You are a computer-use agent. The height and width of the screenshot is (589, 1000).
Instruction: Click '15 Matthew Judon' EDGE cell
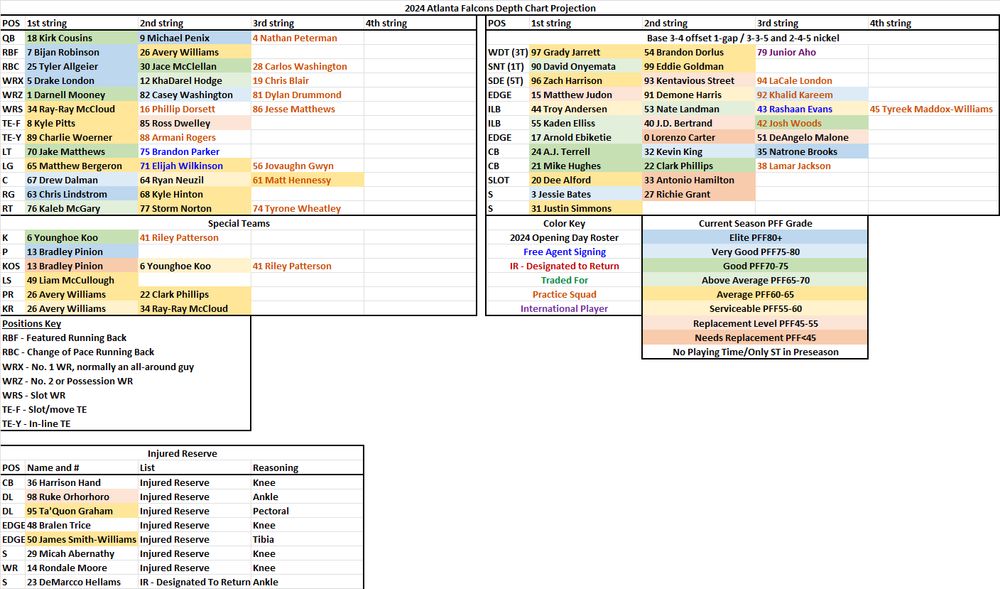585,95
